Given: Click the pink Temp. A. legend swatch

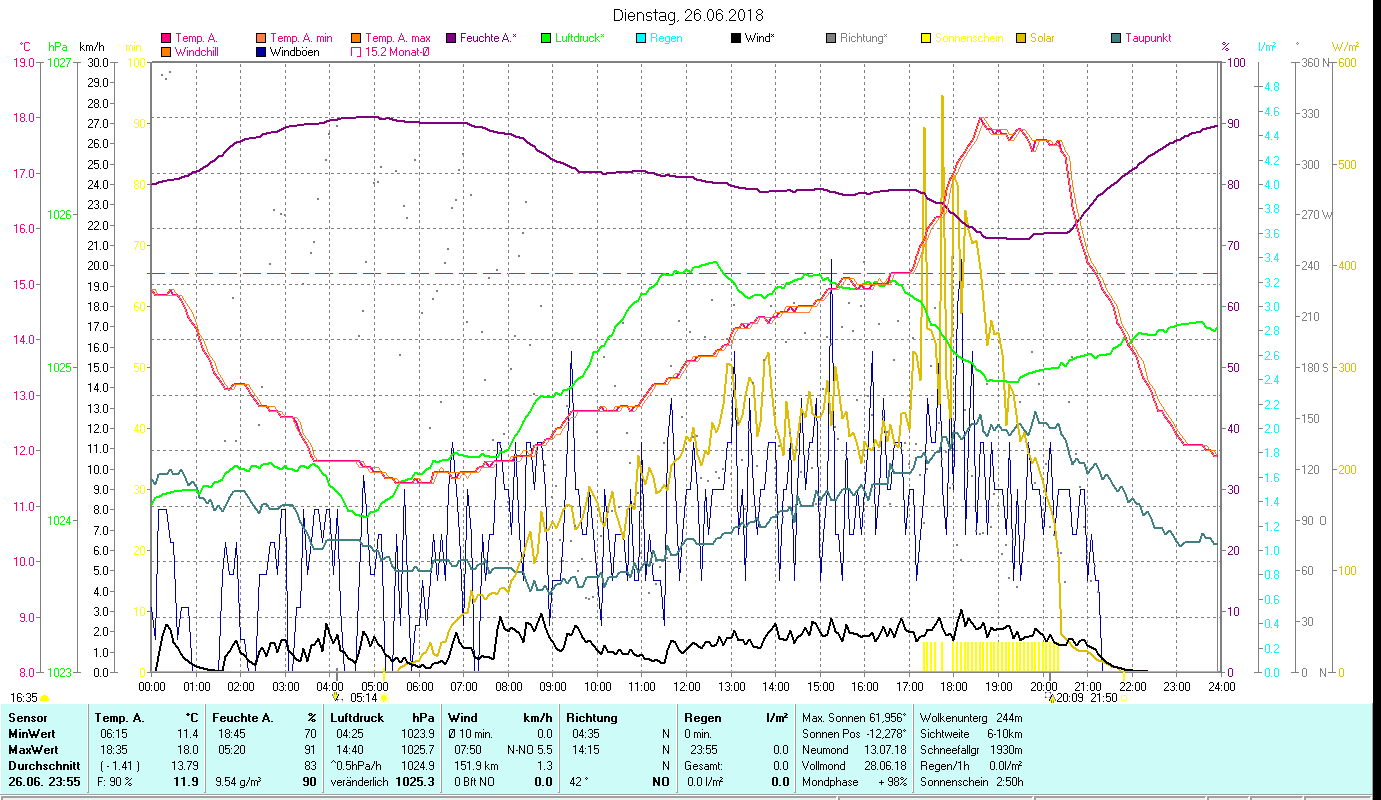Looking at the screenshot, I should pyautogui.click(x=166, y=38).
